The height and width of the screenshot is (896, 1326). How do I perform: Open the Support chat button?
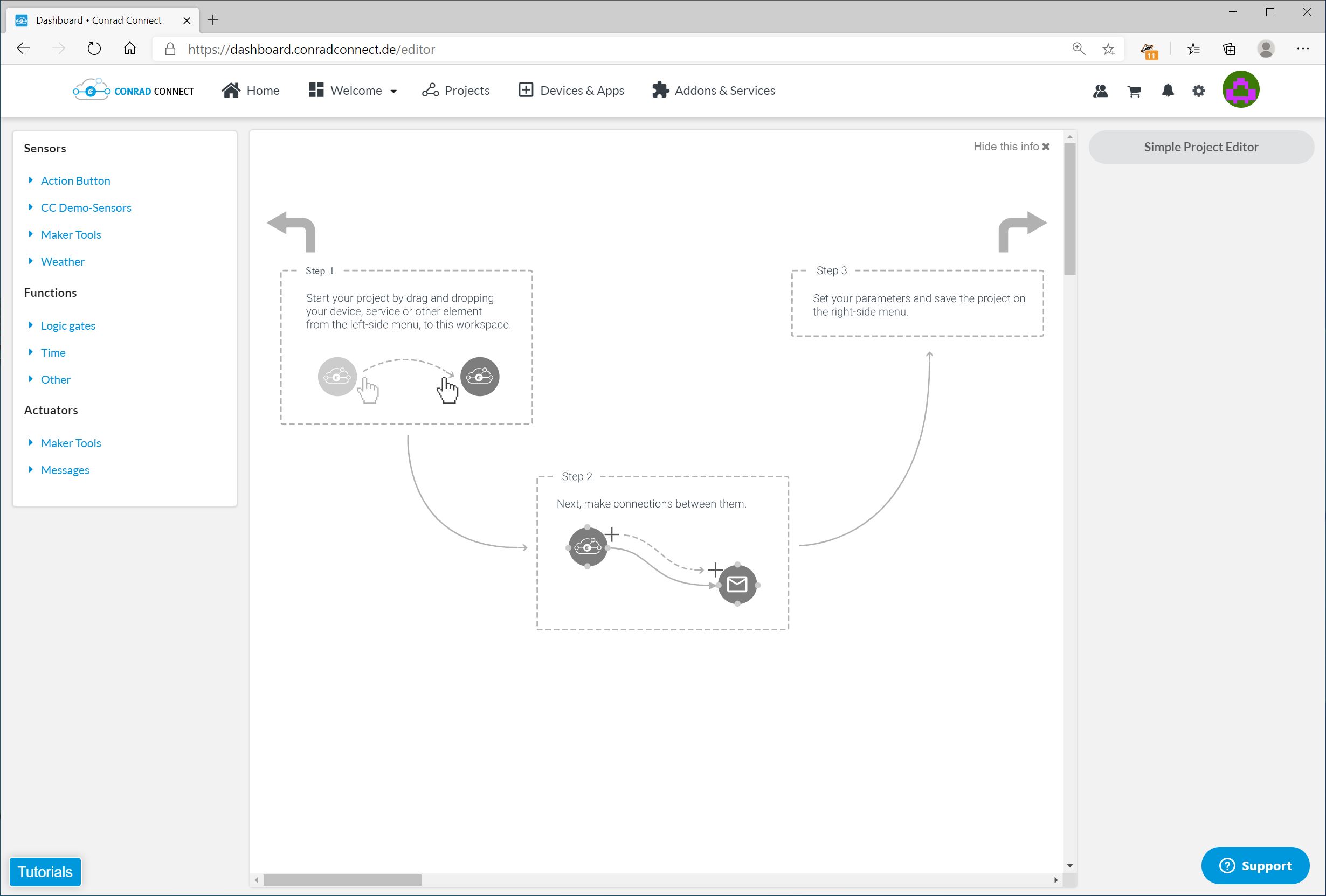1255,865
